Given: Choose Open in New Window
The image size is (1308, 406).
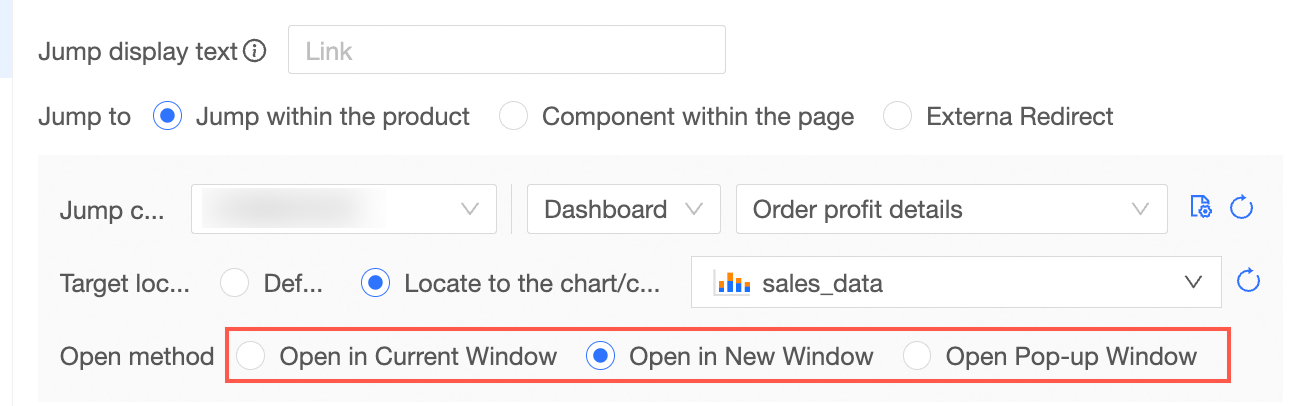Looking at the screenshot, I should click(x=600, y=356).
